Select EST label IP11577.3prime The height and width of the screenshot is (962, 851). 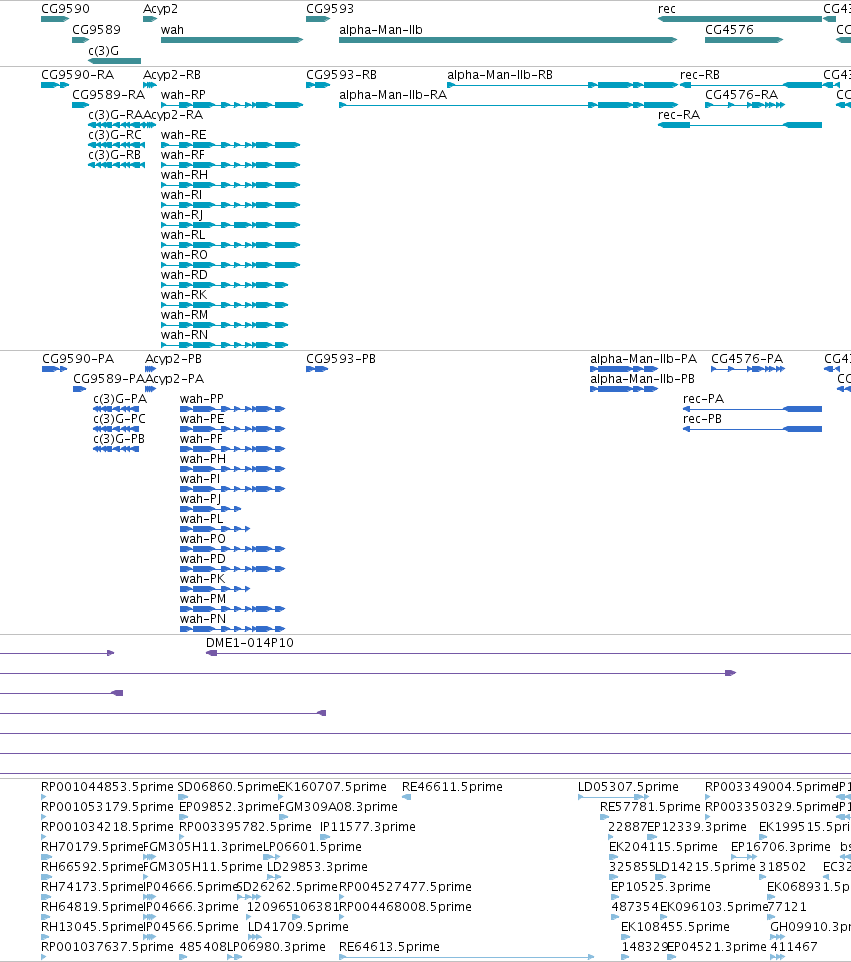pyautogui.click(x=368, y=827)
